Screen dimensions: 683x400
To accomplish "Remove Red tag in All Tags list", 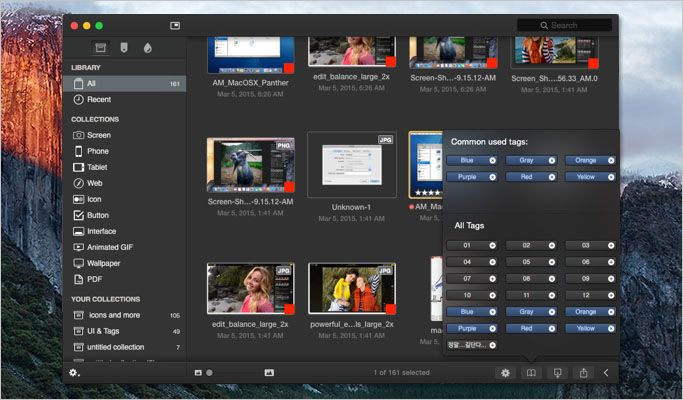I will pyautogui.click(x=552, y=329).
